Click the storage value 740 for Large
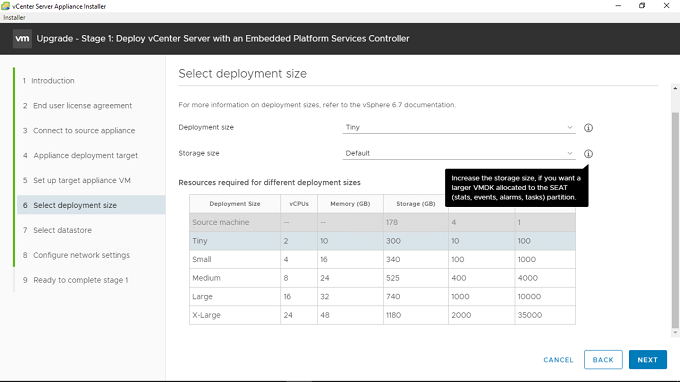Viewport: 680px width, 382px height. coord(393,297)
